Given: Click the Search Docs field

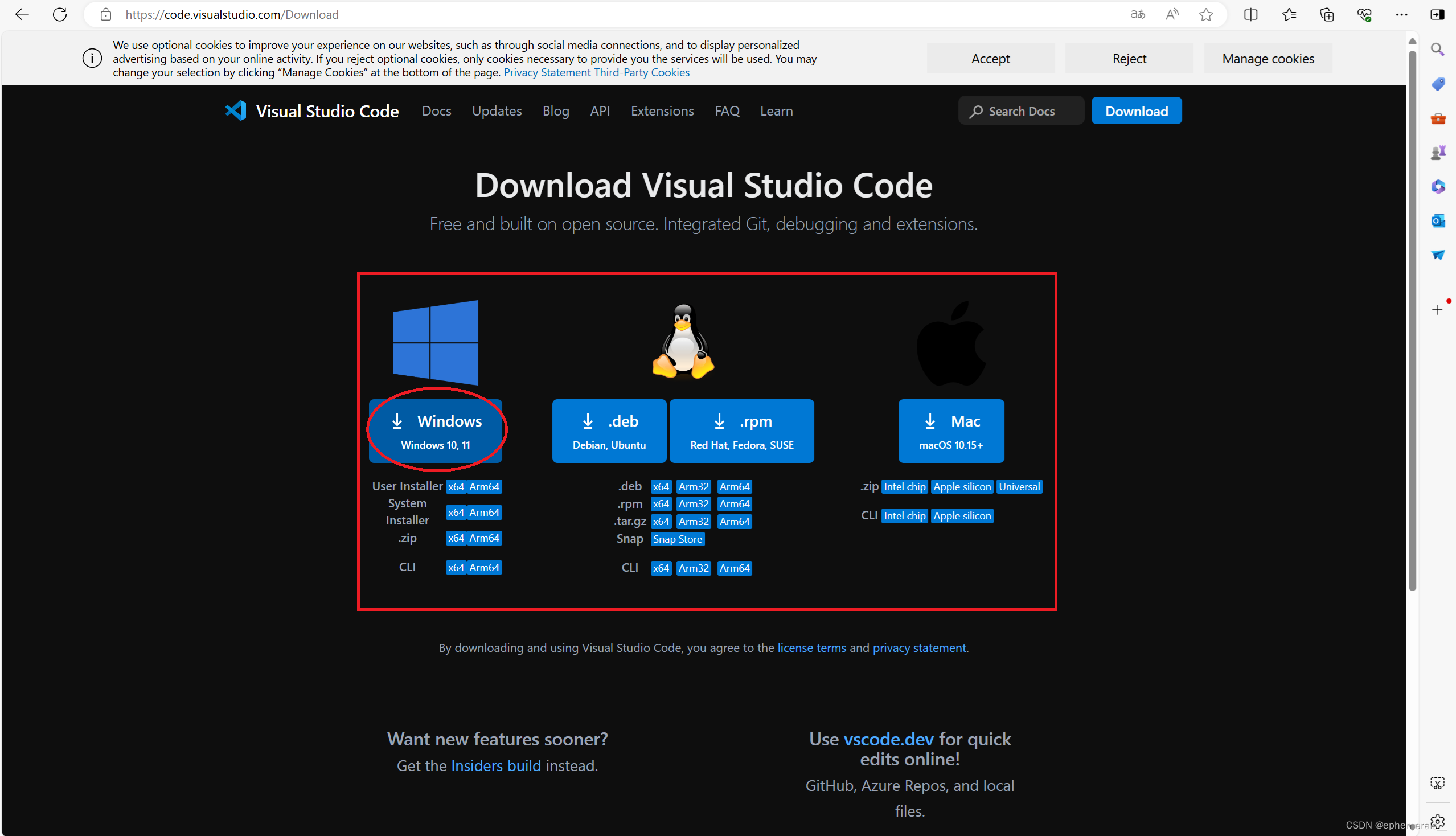Looking at the screenshot, I should tap(1021, 111).
